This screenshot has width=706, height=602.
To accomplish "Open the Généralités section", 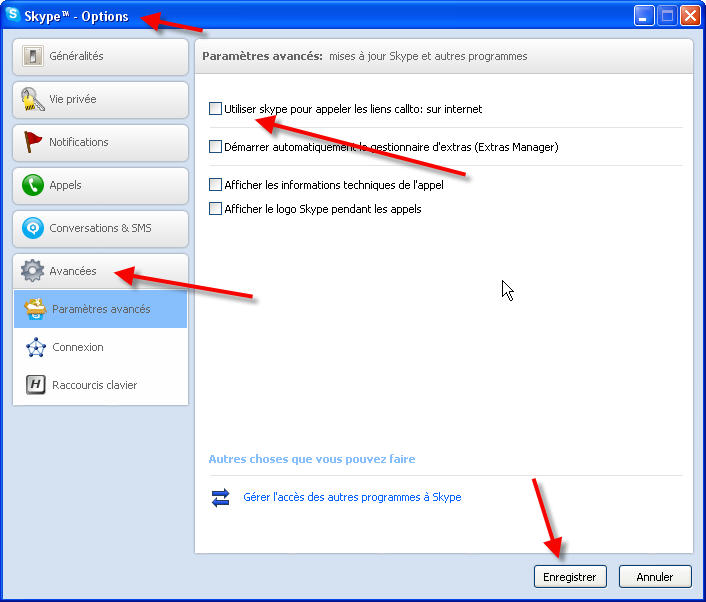I will click(100, 57).
